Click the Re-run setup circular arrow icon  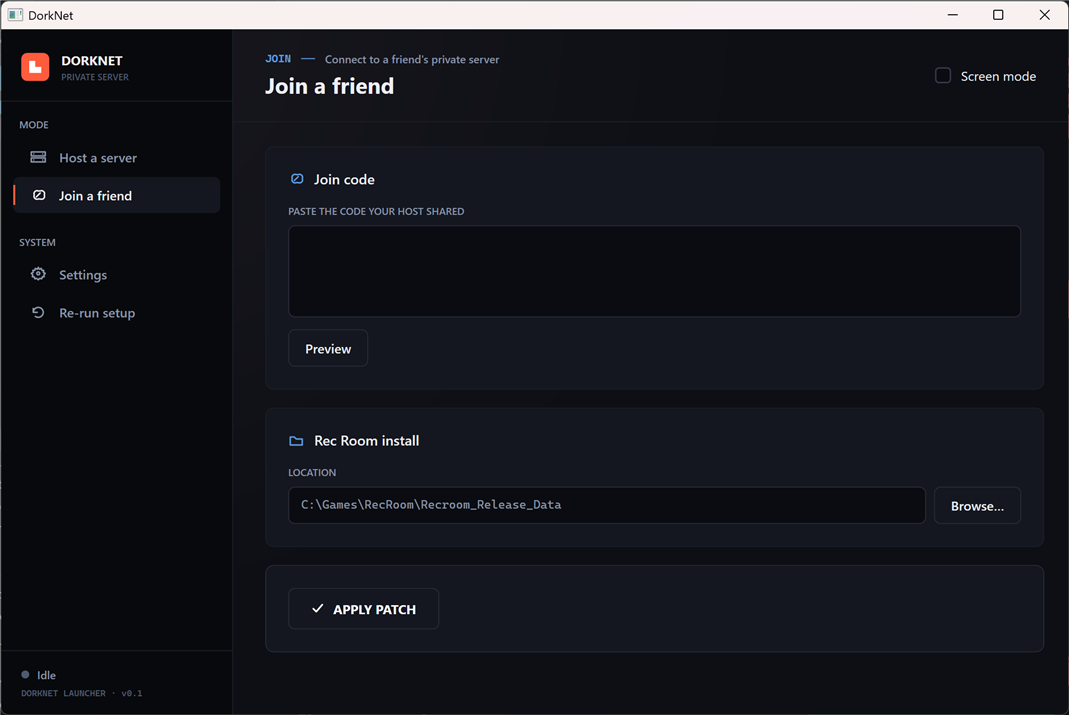coord(38,312)
